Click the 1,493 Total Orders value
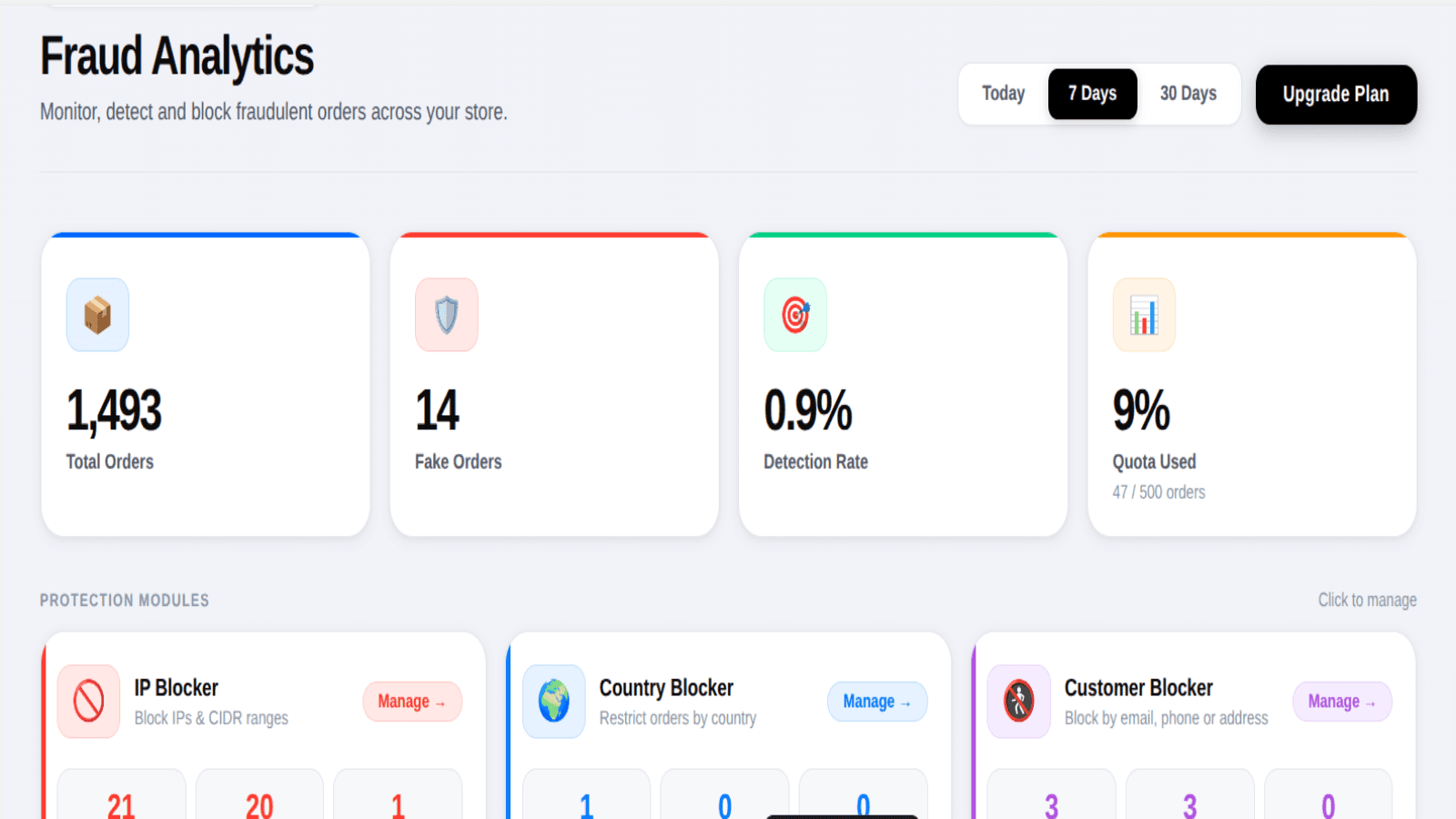The width and height of the screenshot is (1456, 819). [x=114, y=410]
